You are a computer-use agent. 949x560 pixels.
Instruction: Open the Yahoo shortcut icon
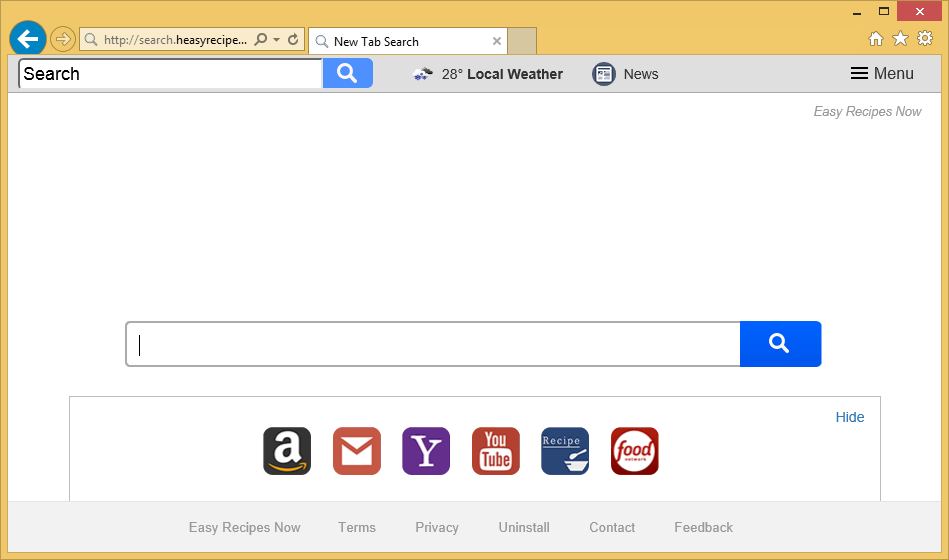coord(426,451)
